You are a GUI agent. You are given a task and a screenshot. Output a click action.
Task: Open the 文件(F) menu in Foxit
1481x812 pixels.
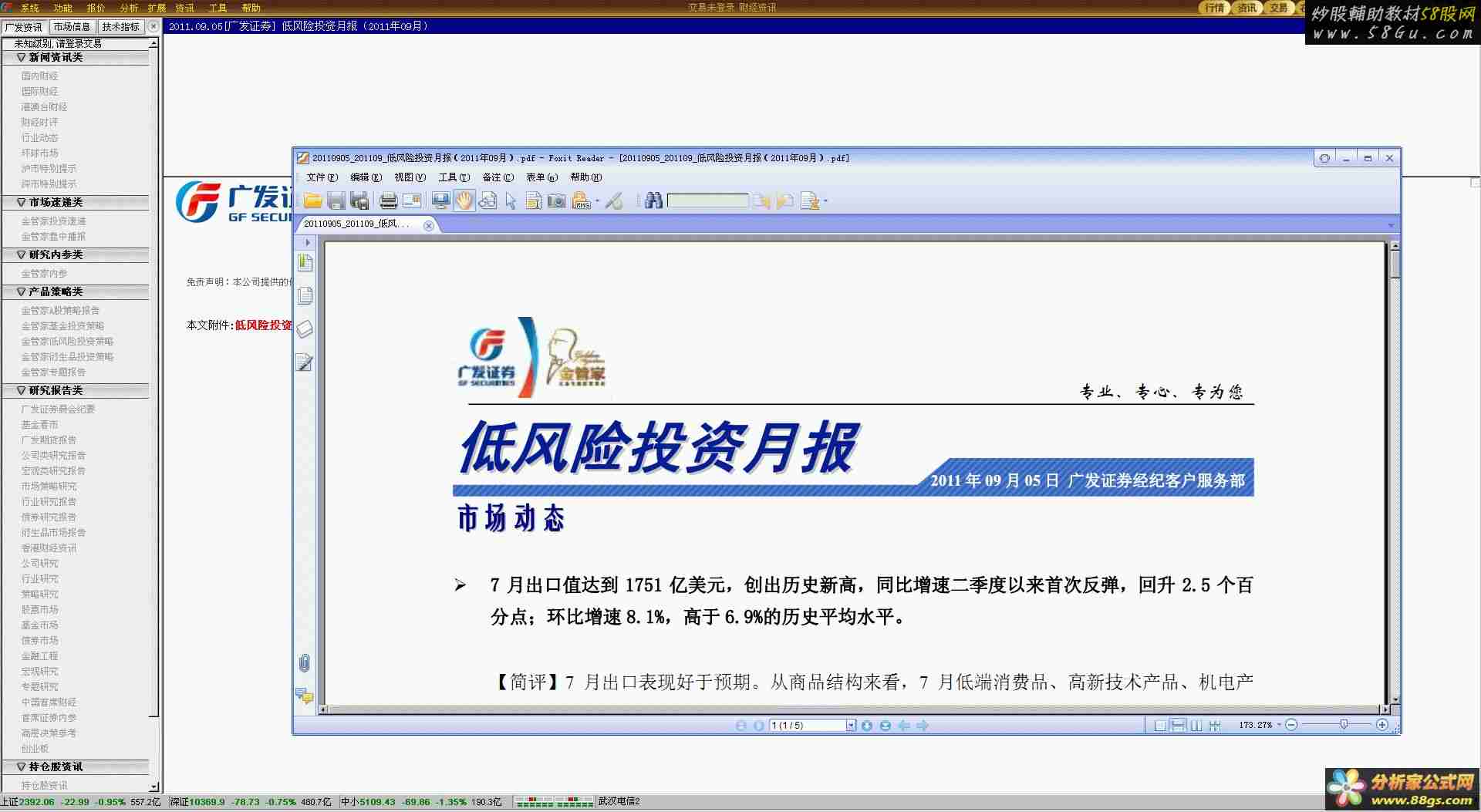(x=322, y=177)
